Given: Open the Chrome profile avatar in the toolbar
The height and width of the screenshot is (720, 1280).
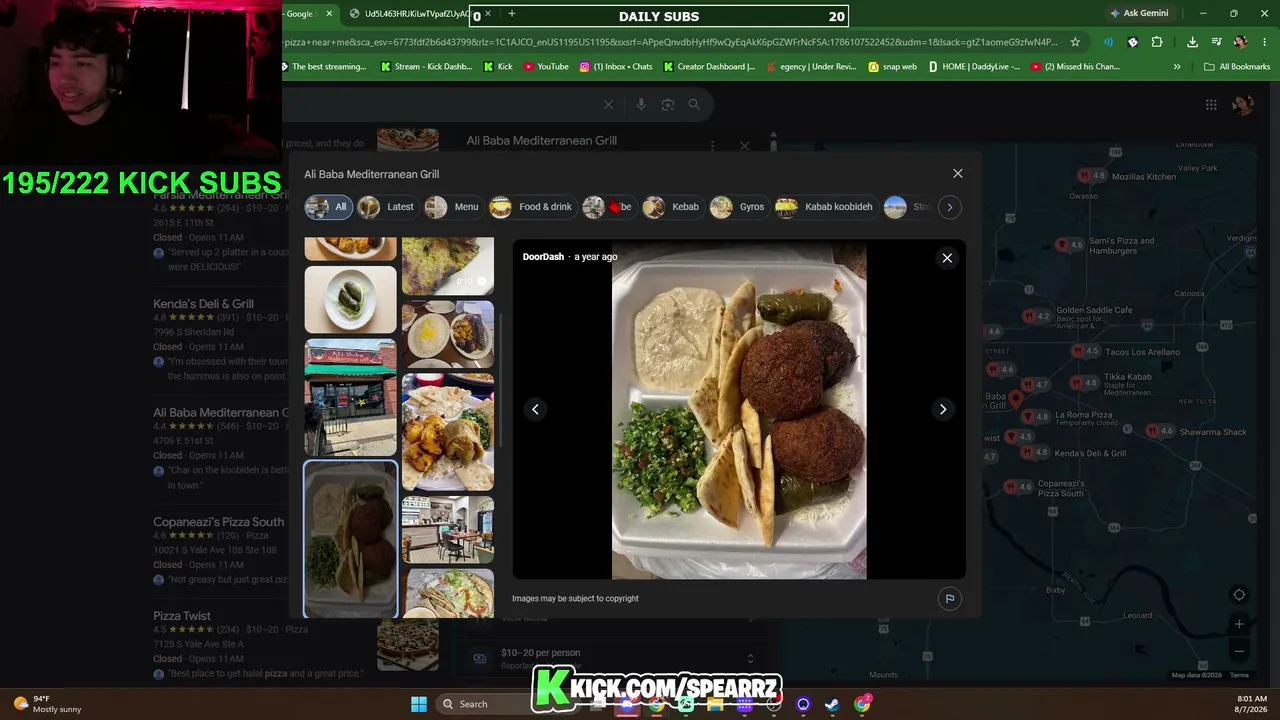Looking at the screenshot, I should 1240,42.
